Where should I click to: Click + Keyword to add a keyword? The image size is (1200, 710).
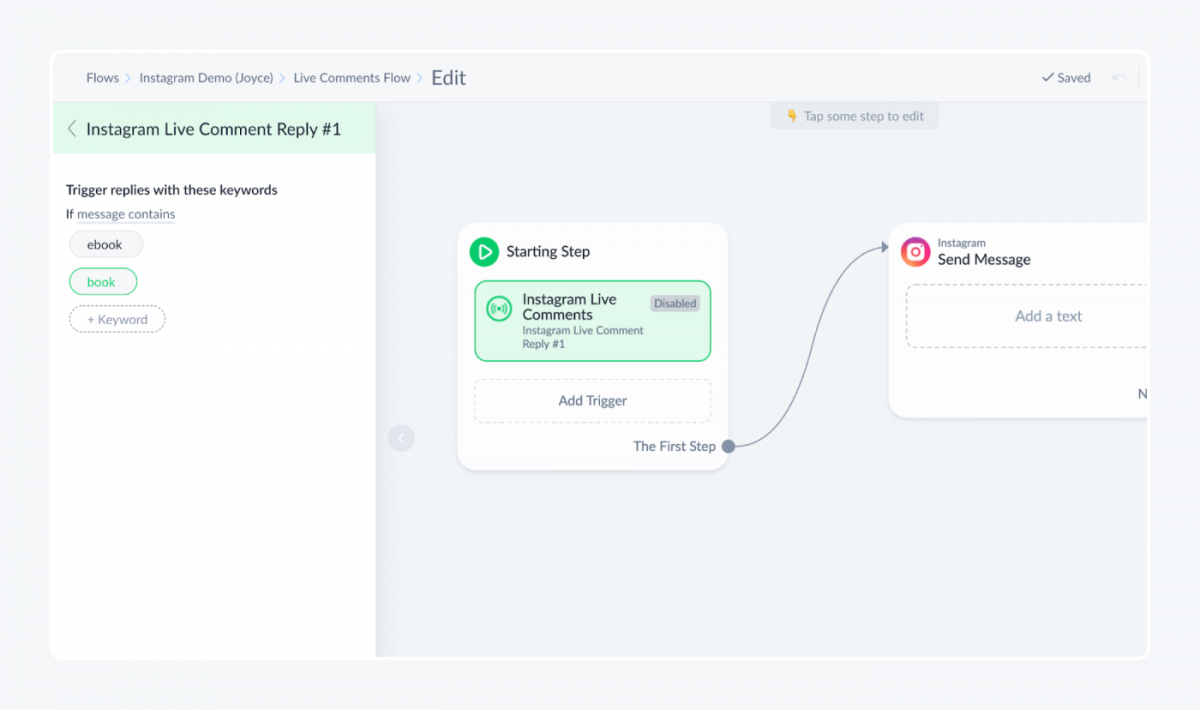coord(117,318)
